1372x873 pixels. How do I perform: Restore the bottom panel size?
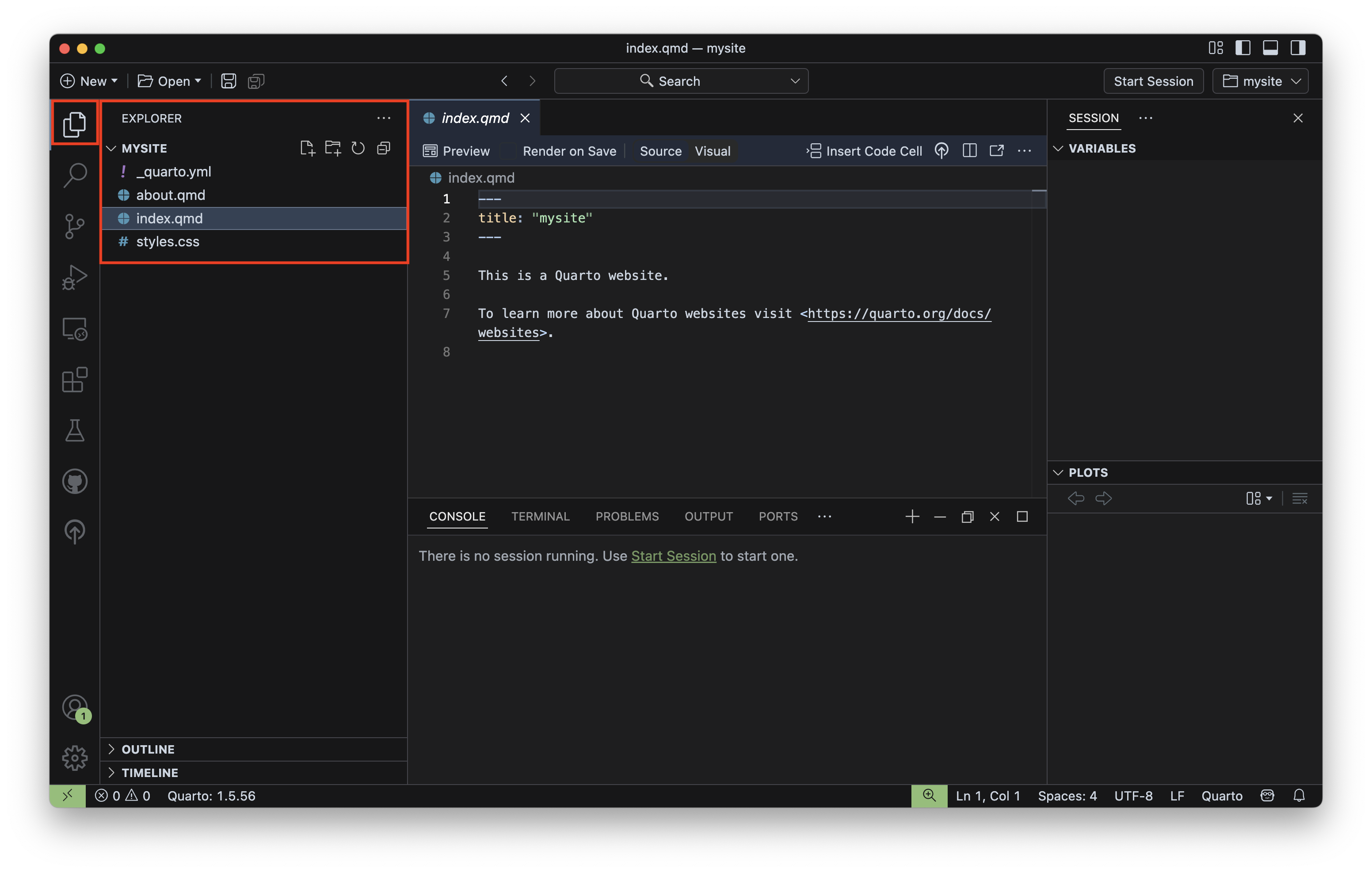[967, 517]
